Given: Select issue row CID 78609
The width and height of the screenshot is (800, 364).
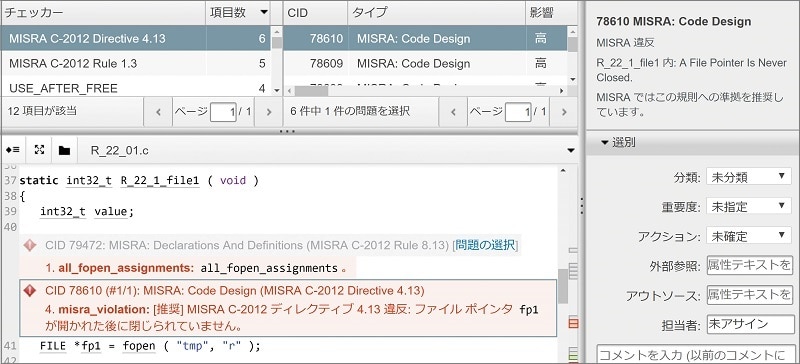Looking at the screenshot, I should tap(425, 63).
